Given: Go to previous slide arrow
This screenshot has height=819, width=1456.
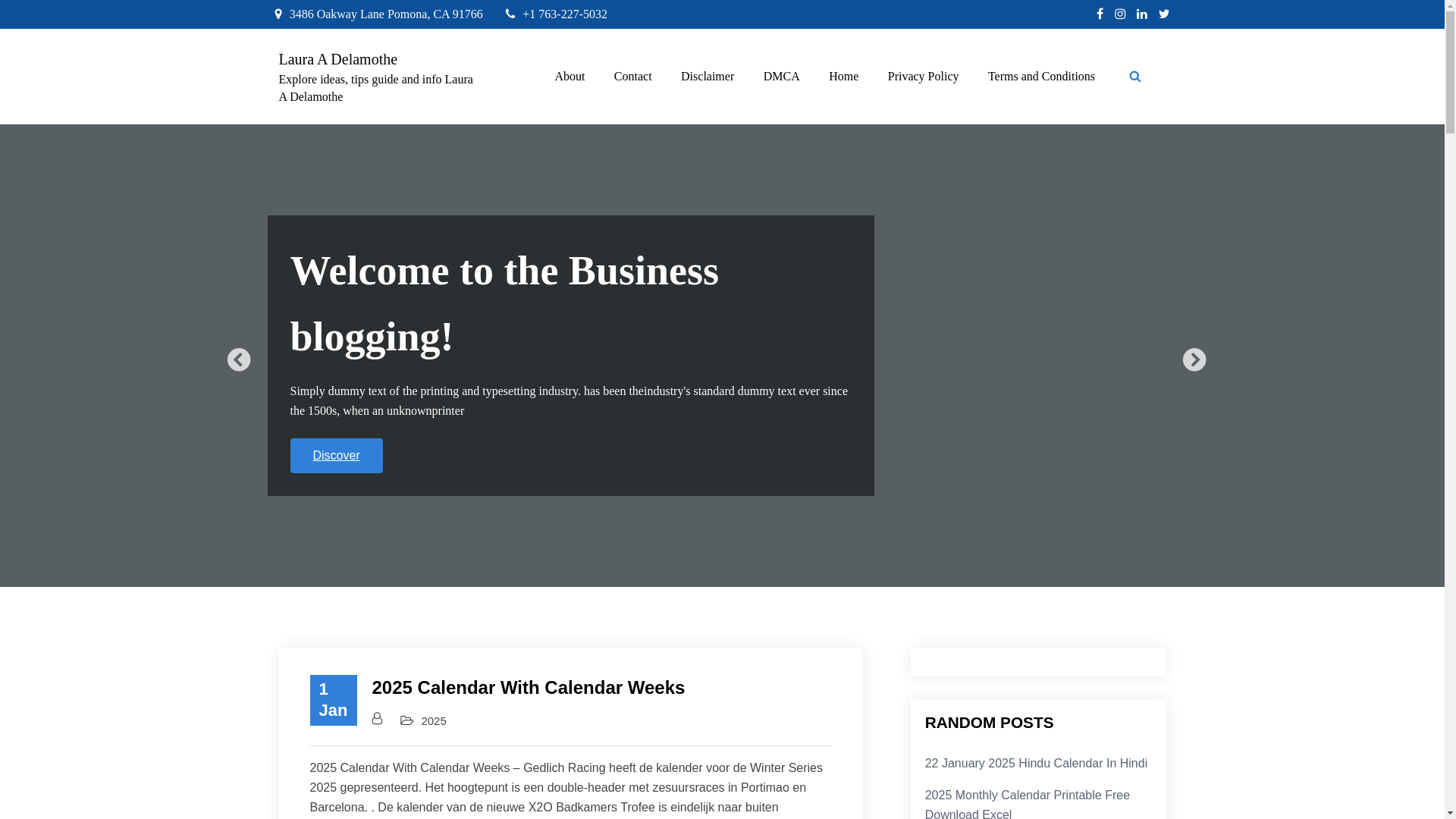Looking at the screenshot, I should pyautogui.click(x=239, y=359).
